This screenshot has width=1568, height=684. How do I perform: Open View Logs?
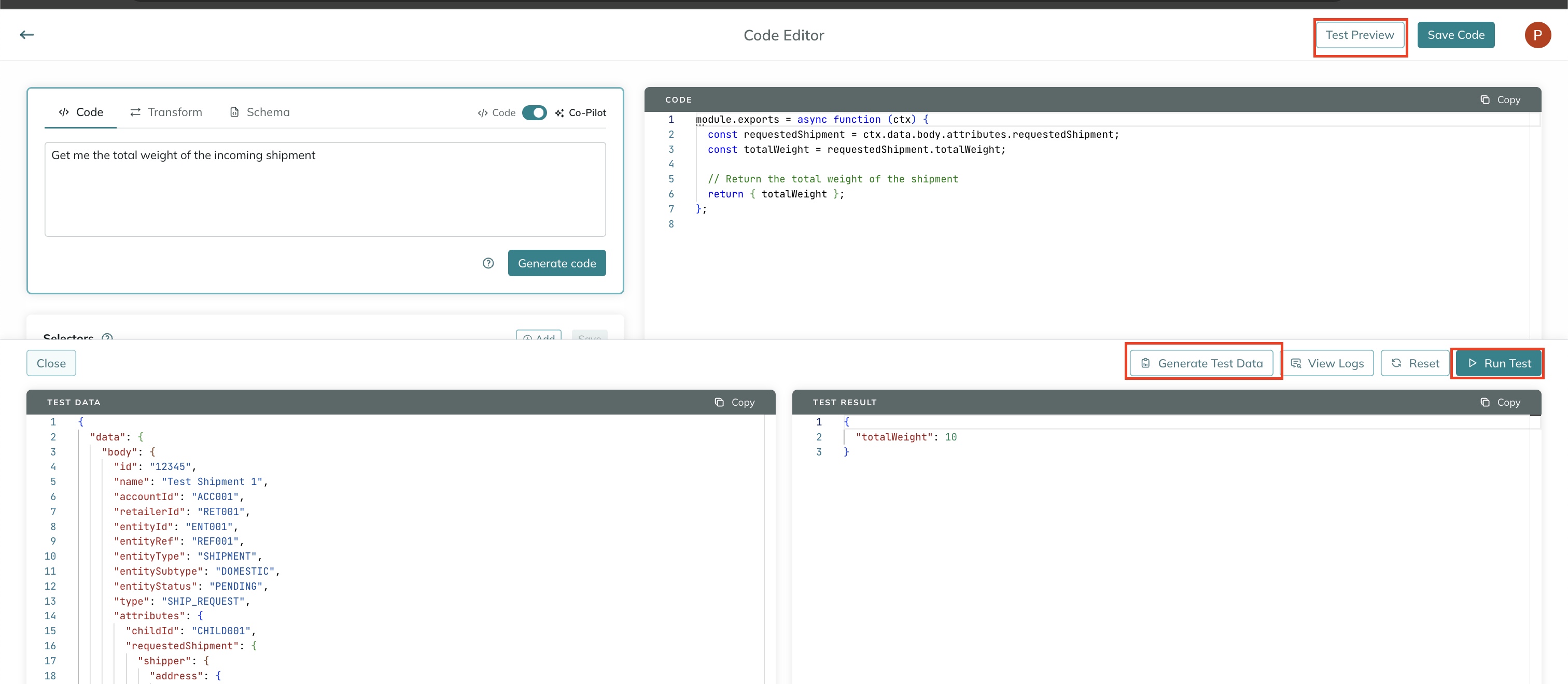click(x=1327, y=363)
